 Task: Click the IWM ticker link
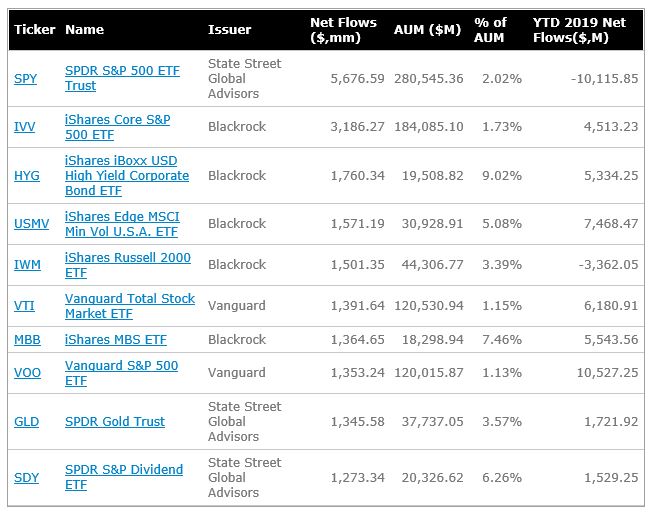click(27, 265)
